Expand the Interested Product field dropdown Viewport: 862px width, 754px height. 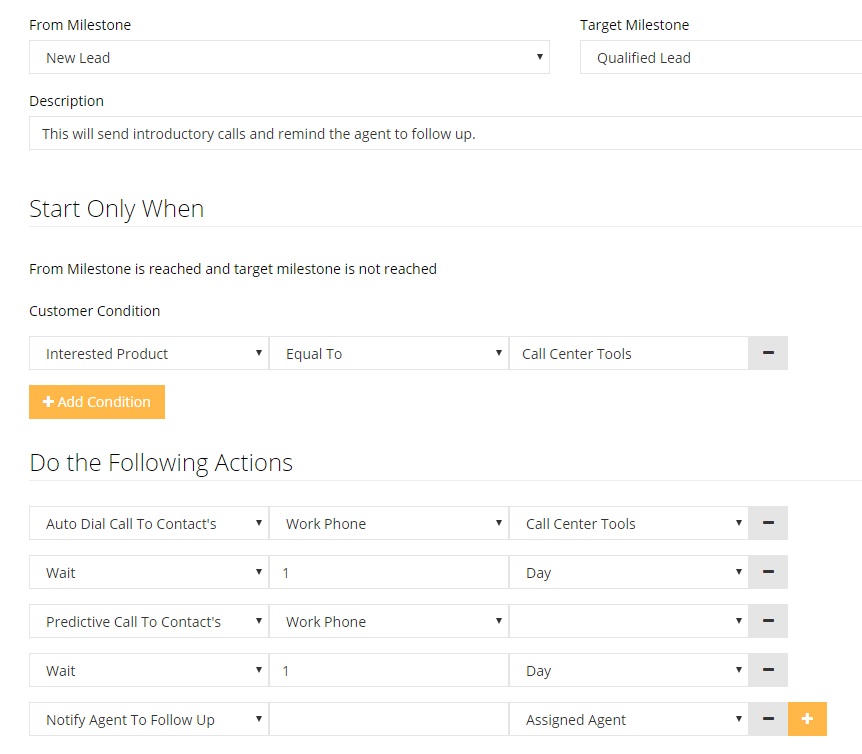click(149, 353)
